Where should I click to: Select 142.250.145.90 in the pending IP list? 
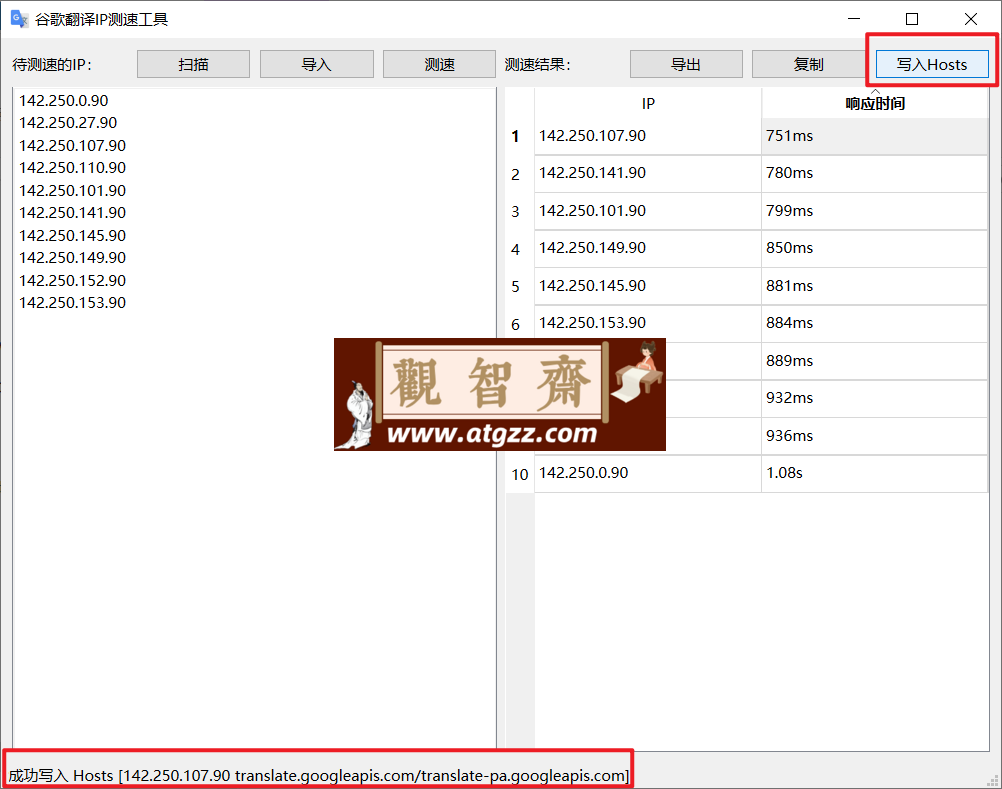(x=72, y=236)
